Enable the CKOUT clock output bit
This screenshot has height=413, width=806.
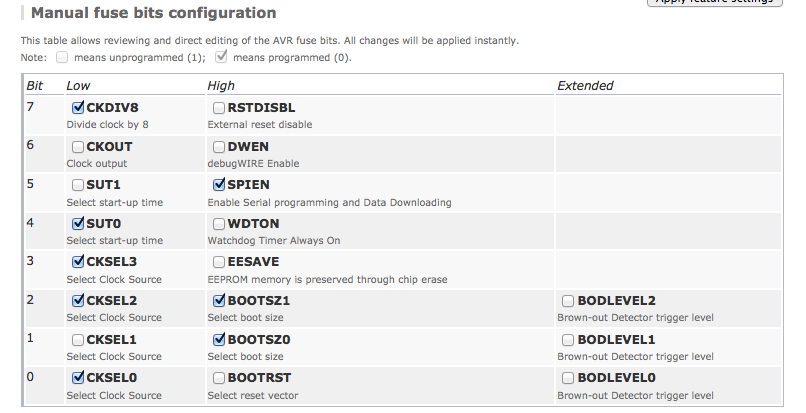tap(78, 147)
